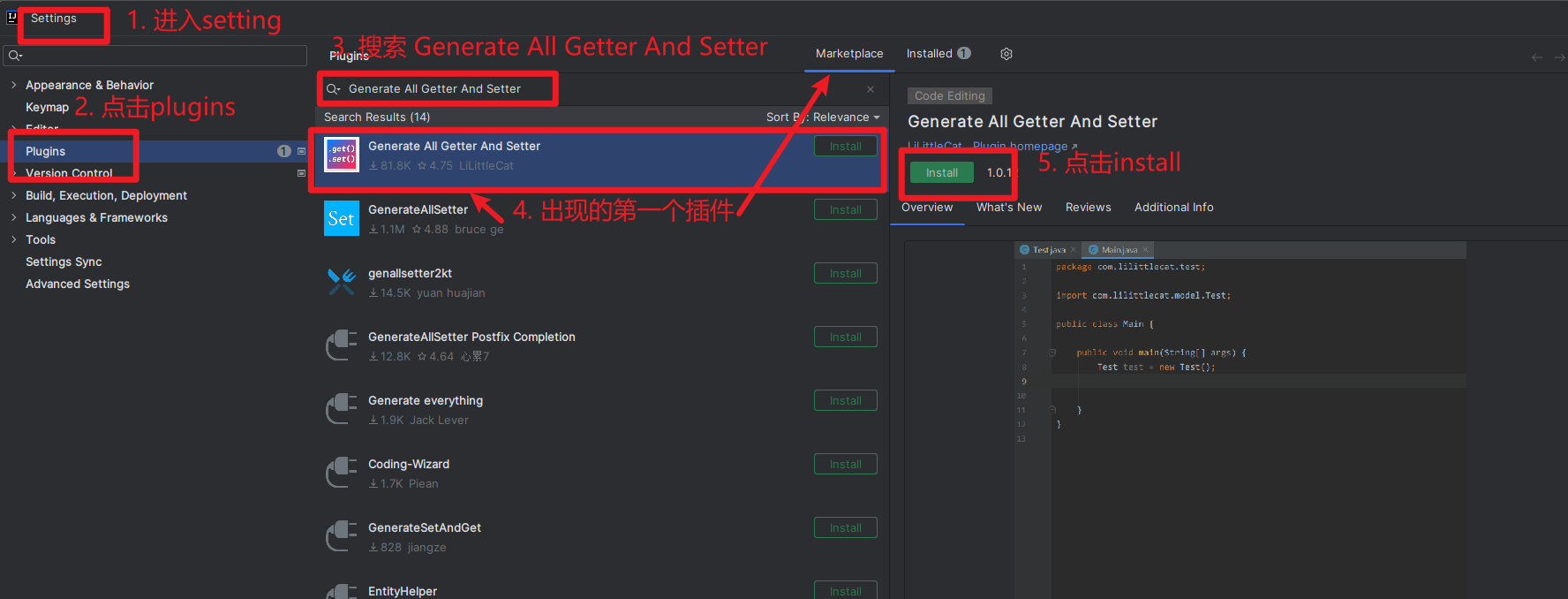The image size is (1568, 599).
Task: Expand the Build, Execution, Deployment node
Action: (x=13, y=195)
